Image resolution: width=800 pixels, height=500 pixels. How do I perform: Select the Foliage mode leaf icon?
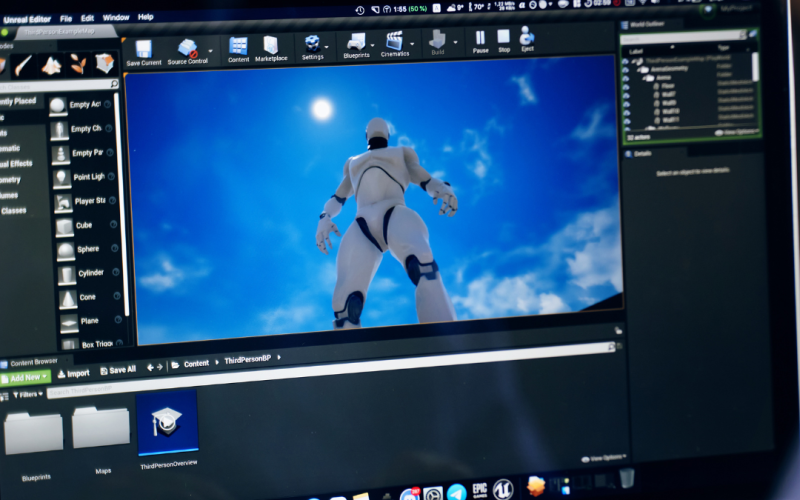tap(78, 64)
